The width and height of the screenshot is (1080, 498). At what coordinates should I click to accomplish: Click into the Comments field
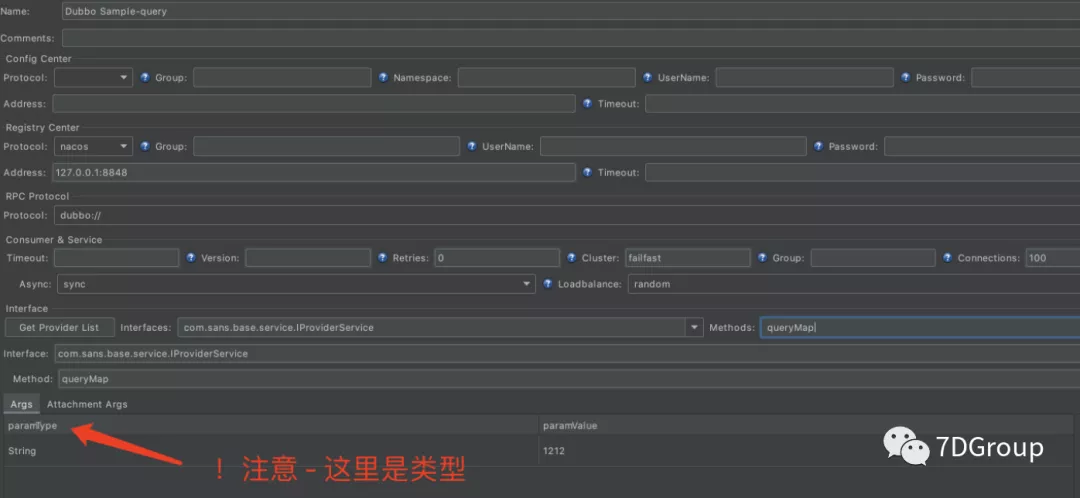570,38
